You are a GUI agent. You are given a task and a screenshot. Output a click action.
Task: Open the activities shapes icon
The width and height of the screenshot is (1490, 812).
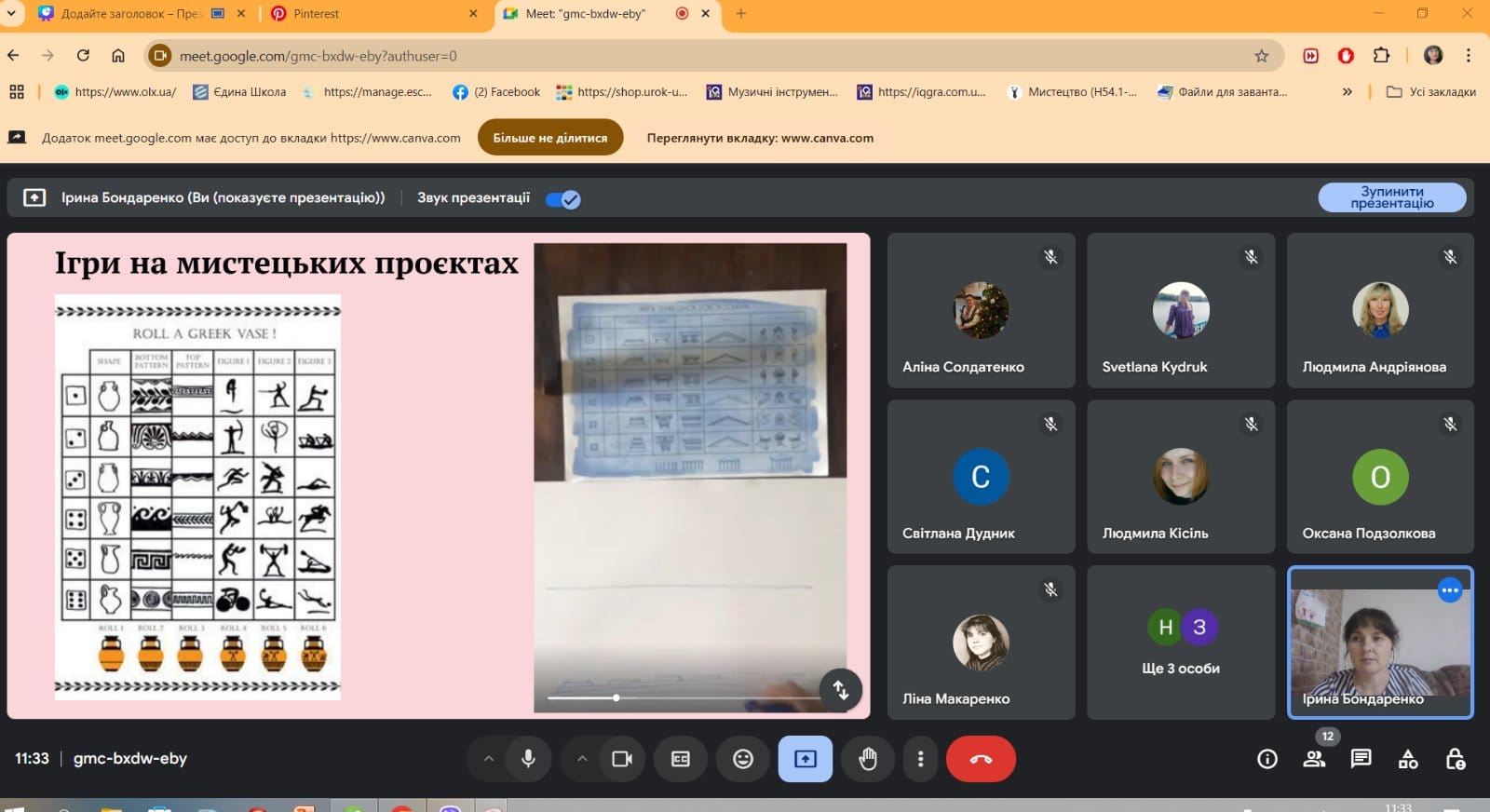click(1408, 759)
